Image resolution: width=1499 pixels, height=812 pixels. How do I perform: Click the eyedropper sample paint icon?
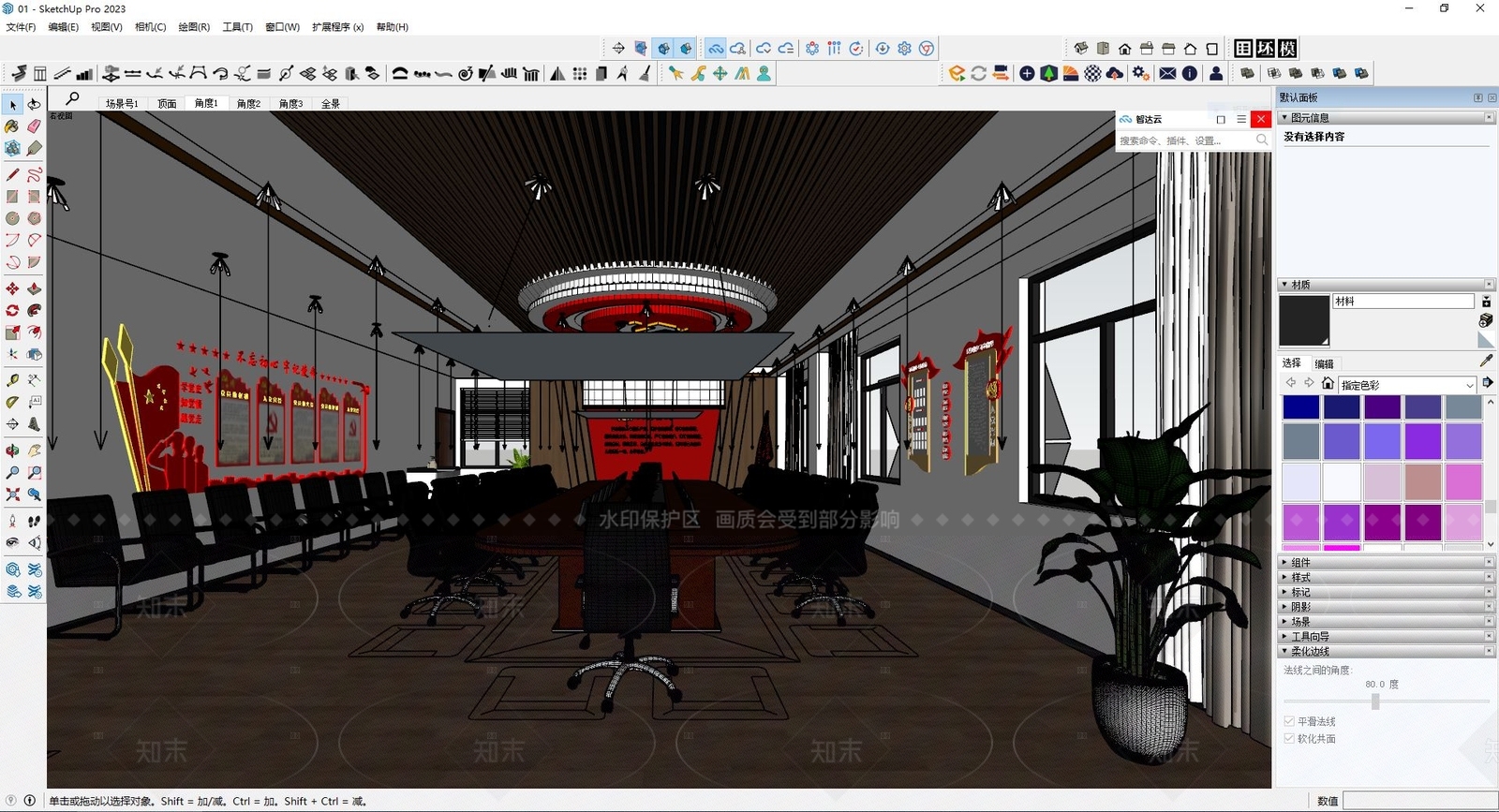click(x=1486, y=361)
